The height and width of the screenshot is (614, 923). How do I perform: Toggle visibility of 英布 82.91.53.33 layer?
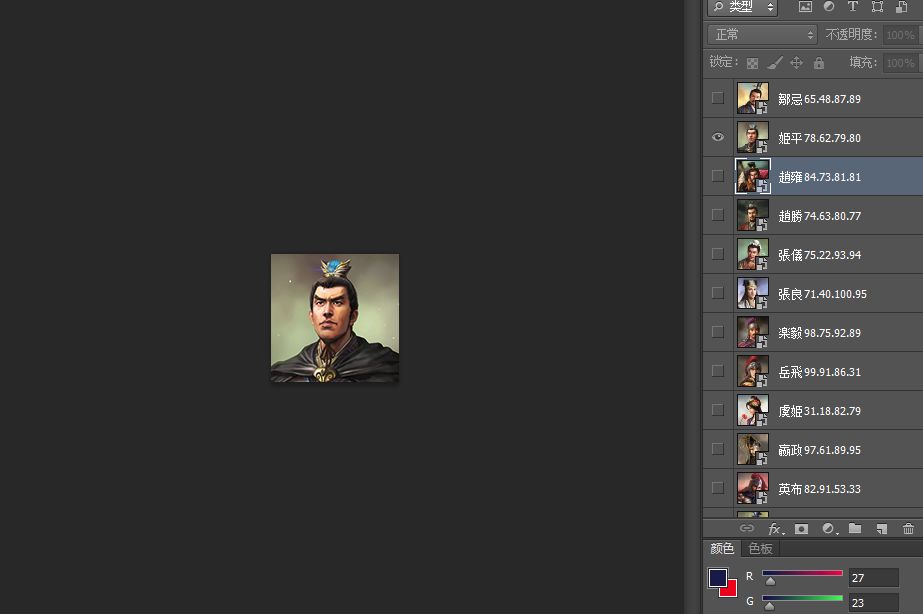(718, 487)
